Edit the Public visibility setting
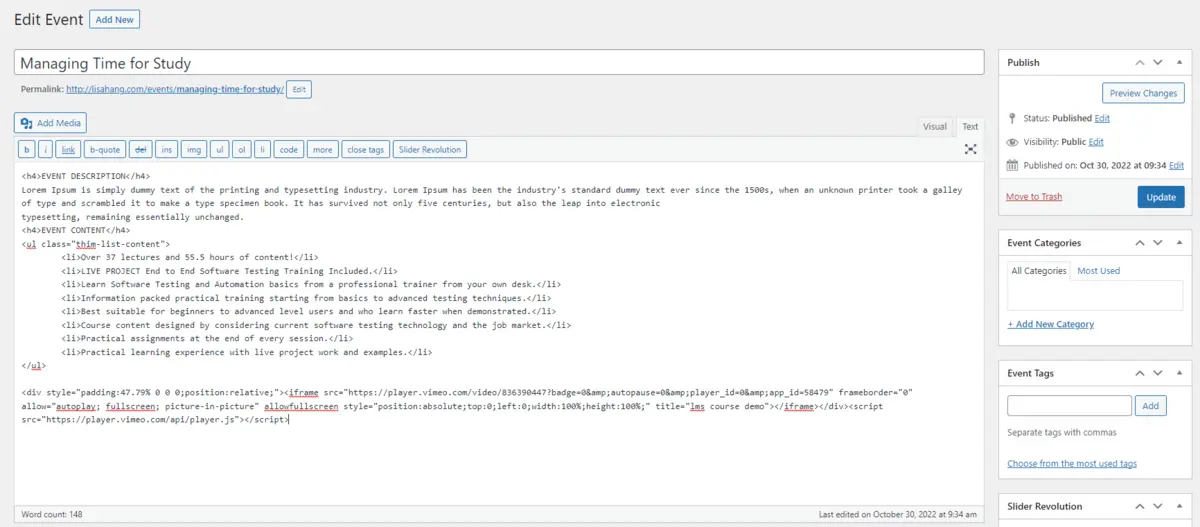The image size is (1200, 527). tap(1096, 142)
